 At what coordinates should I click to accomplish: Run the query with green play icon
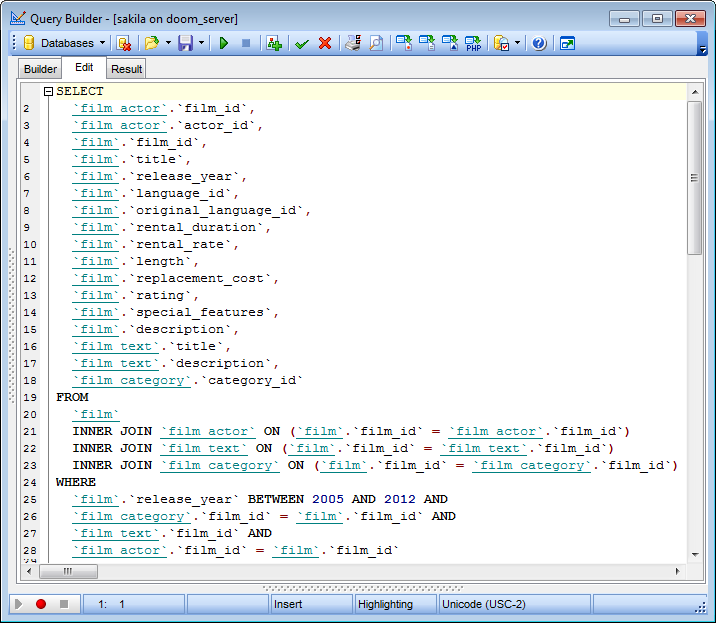pyautogui.click(x=224, y=43)
